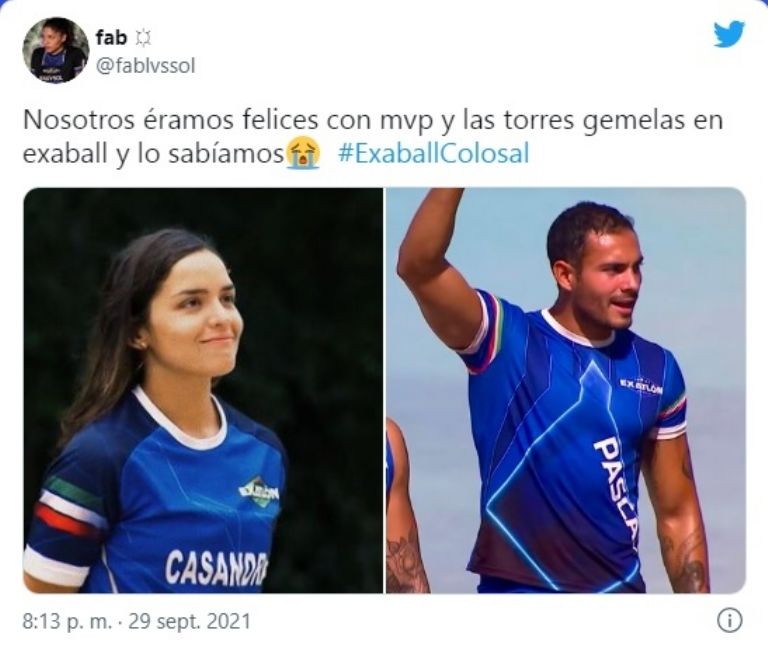Click the crying face emoji in the tweet
768x647 pixels.
tap(304, 153)
